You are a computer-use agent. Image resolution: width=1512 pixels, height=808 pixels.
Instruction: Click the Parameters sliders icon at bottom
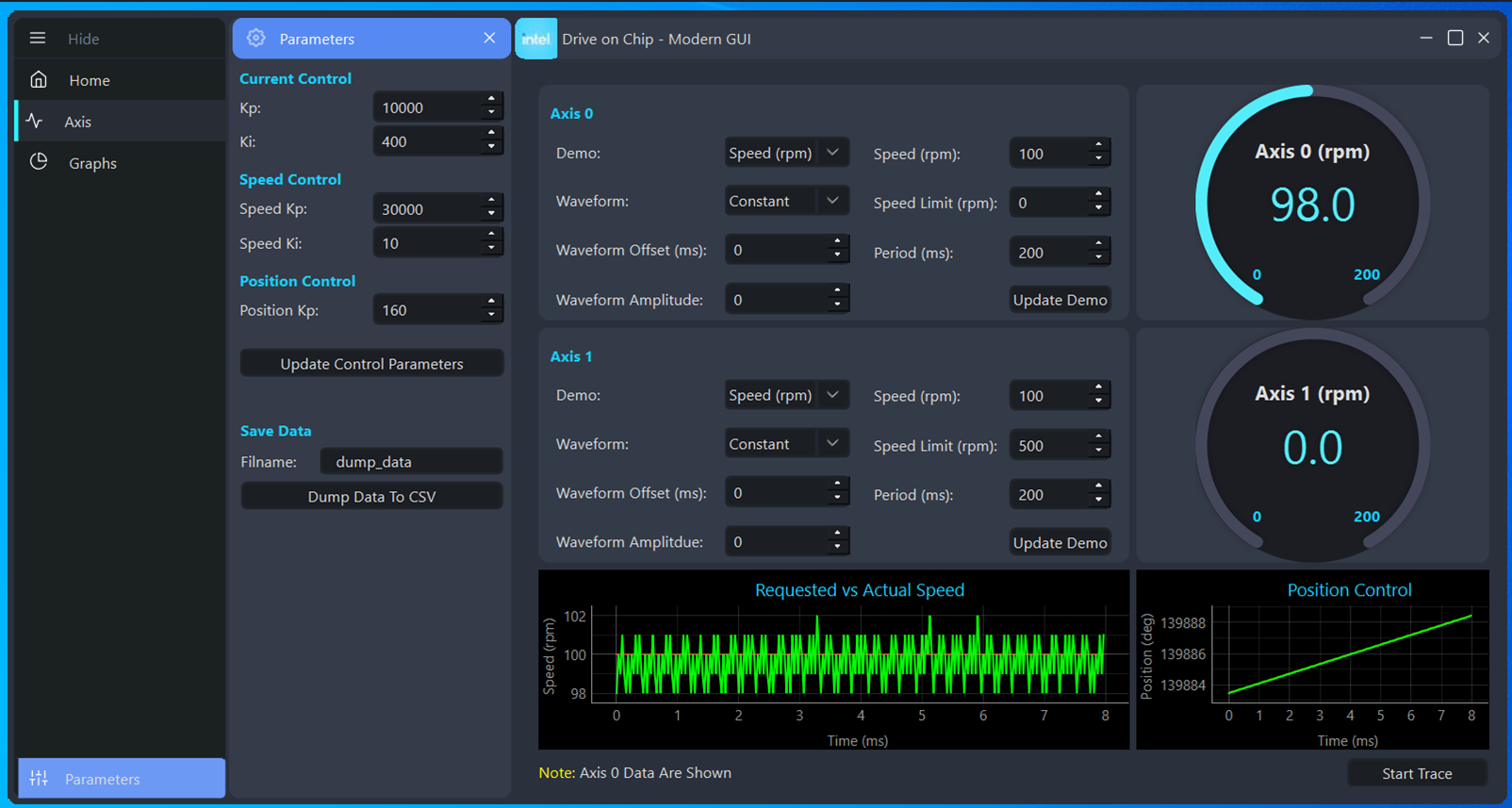click(39, 779)
